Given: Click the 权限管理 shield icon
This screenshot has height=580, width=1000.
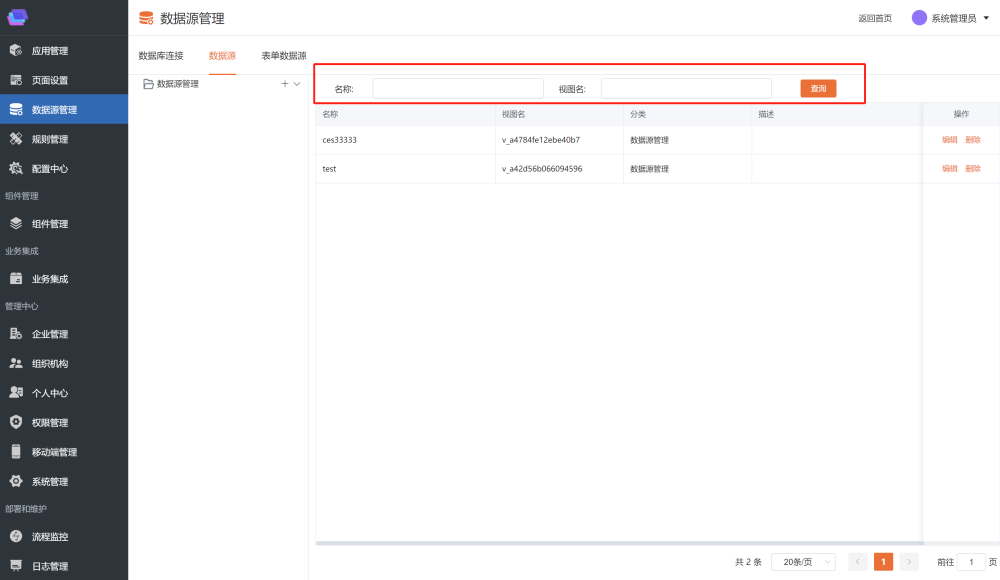Looking at the screenshot, I should tap(16, 422).
